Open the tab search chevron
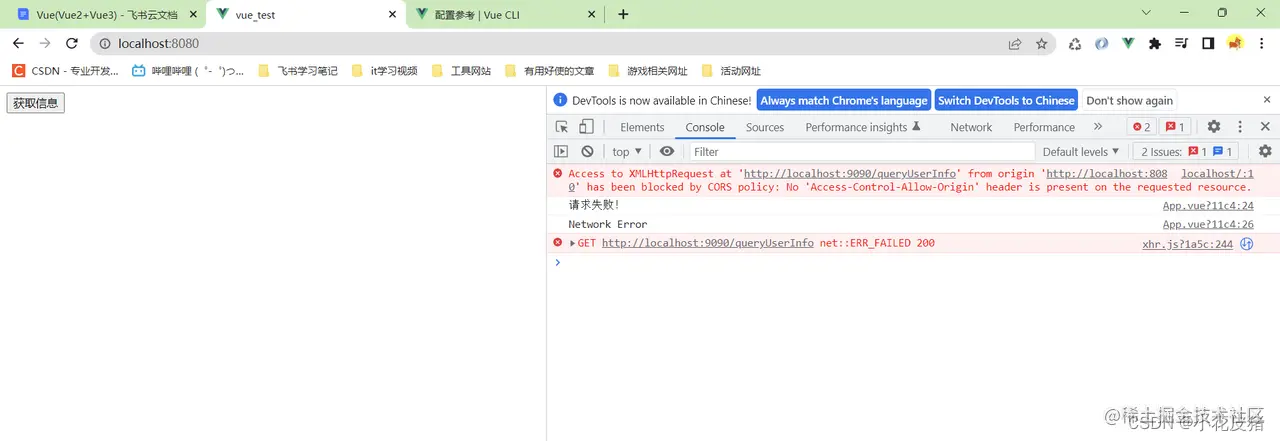This screenshot has height=441, width=1280. (x=1147, y=13)
